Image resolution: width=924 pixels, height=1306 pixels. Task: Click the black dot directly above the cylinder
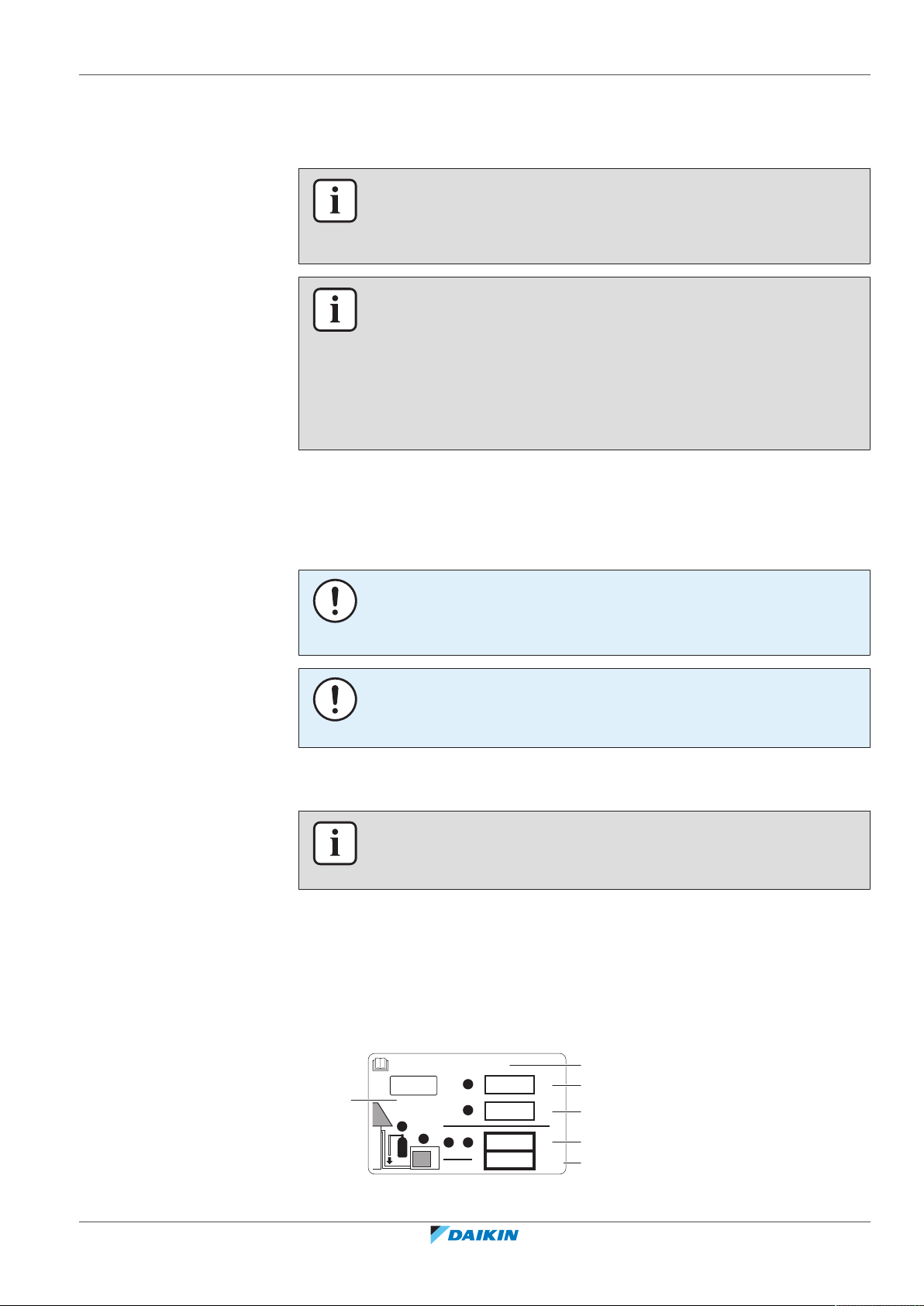402,1126
